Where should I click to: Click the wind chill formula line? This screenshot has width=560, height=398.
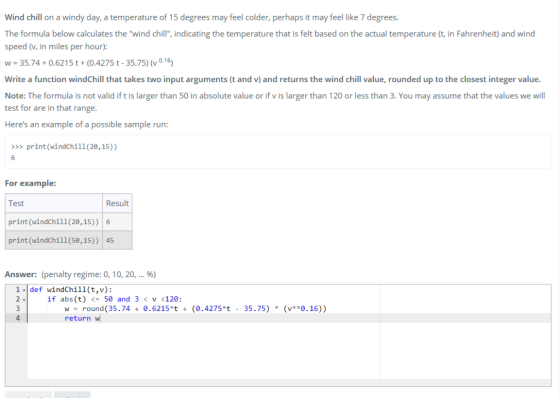coord(89,63)
